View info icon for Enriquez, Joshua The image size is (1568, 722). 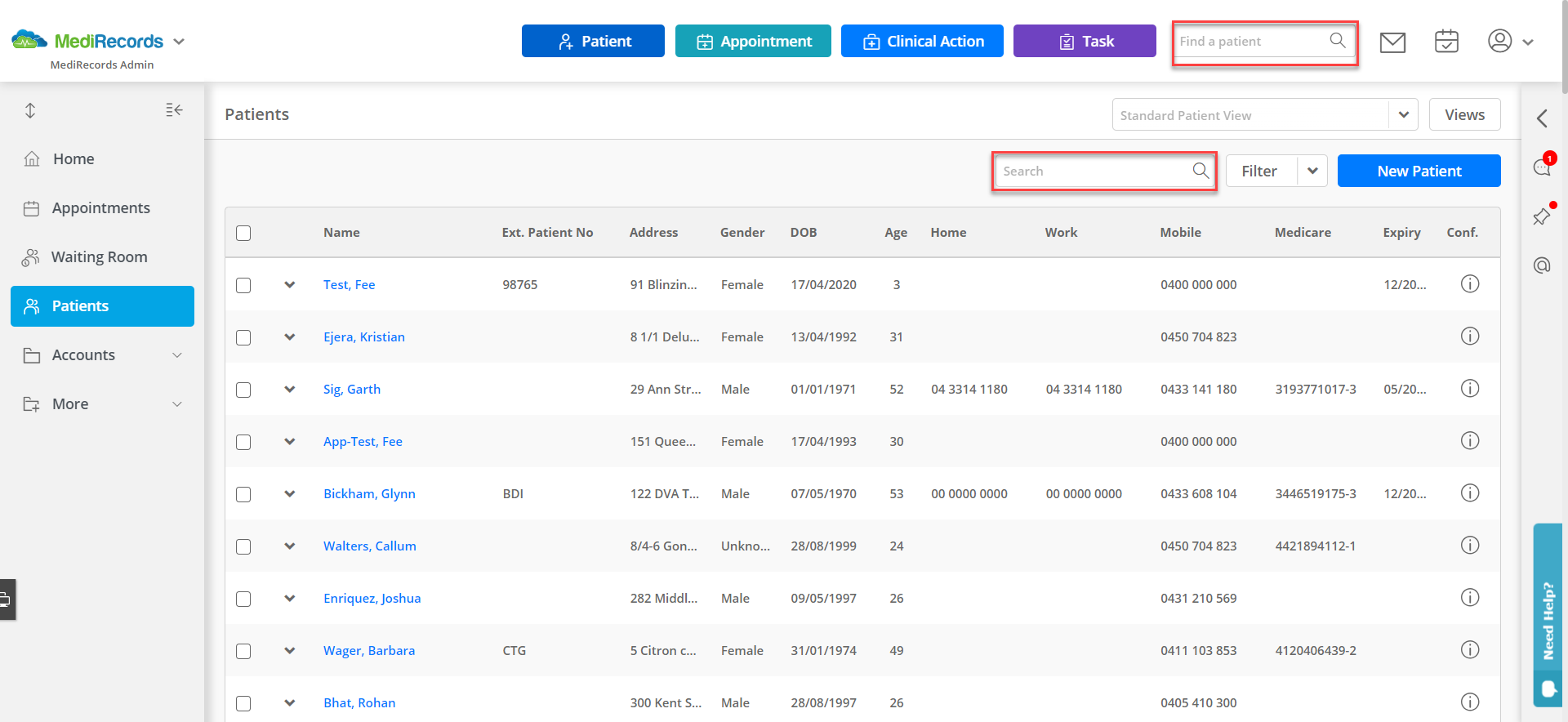(x=1470, y=598)
